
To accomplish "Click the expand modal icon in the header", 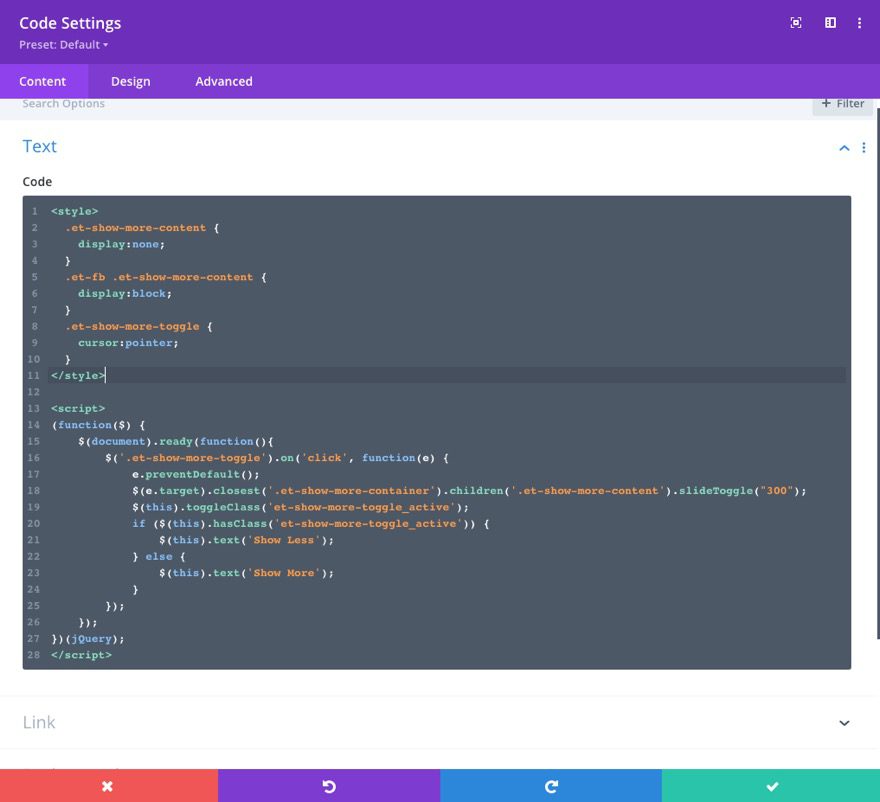I will (x=794, y=22).
